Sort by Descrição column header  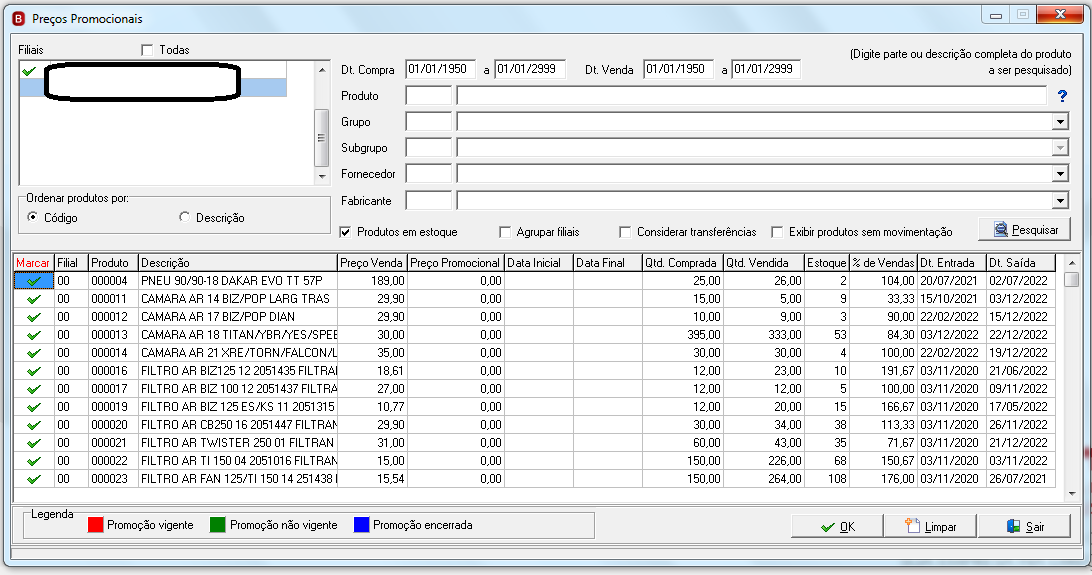(x=237, y=262)
